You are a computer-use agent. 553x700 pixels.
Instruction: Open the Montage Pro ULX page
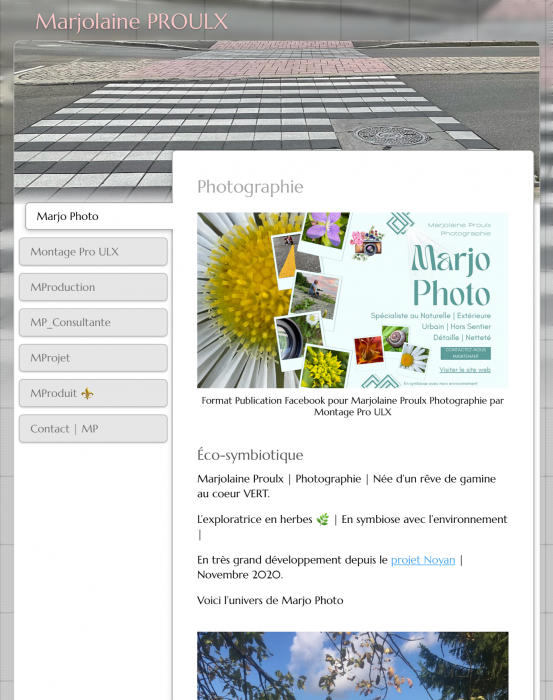(93, 251)
